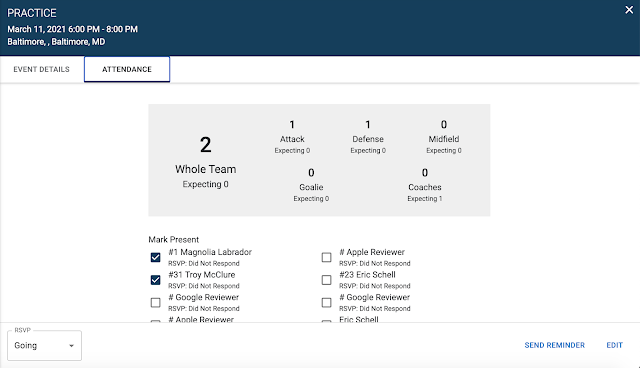Screen dimensions: 640x368
Task: Select the Attendance tab
Action: pyautogui.click(x=127, y=69)
